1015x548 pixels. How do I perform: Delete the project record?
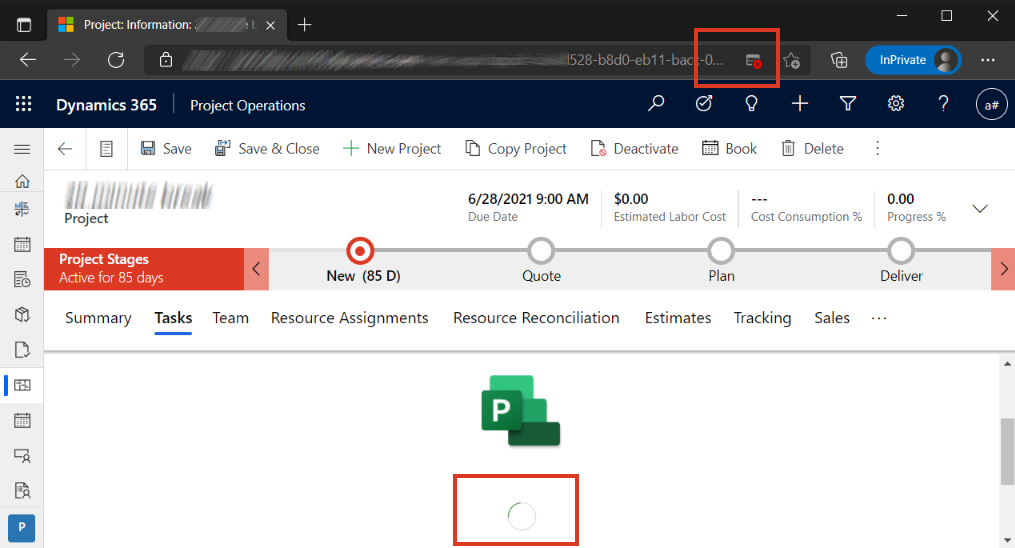pos(812,149)
